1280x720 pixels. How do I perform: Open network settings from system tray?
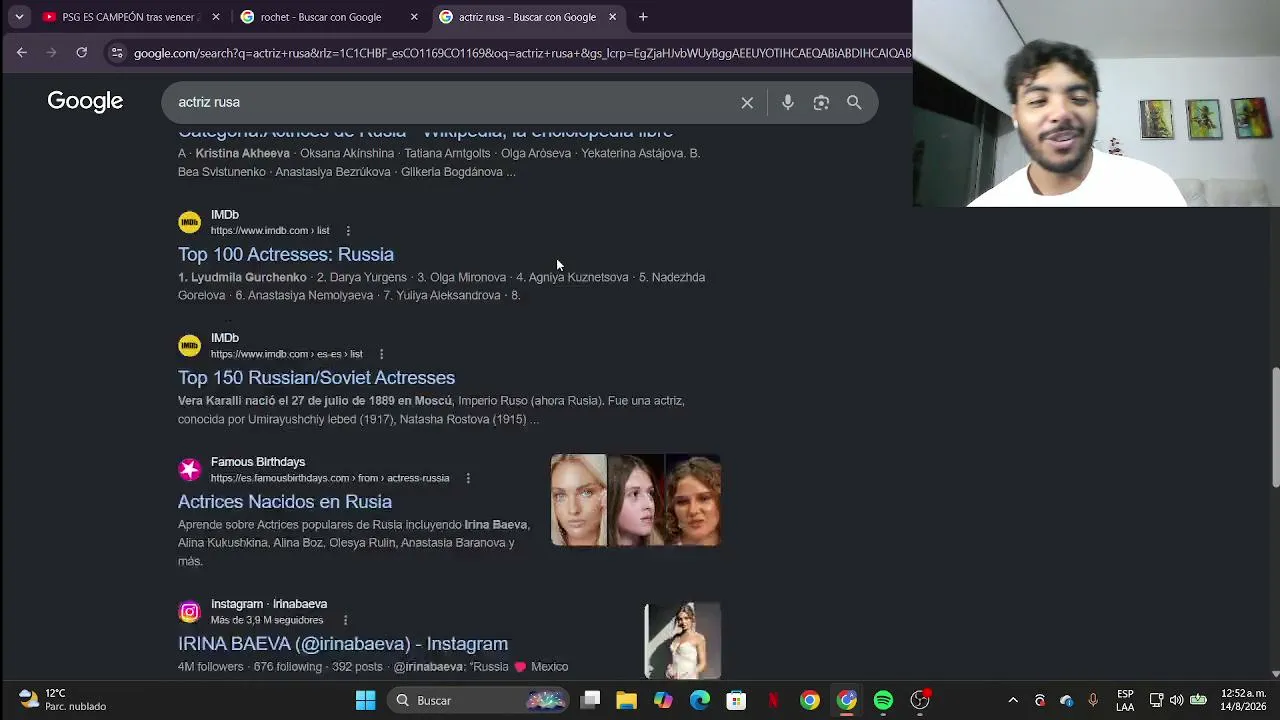point(1156,700)
